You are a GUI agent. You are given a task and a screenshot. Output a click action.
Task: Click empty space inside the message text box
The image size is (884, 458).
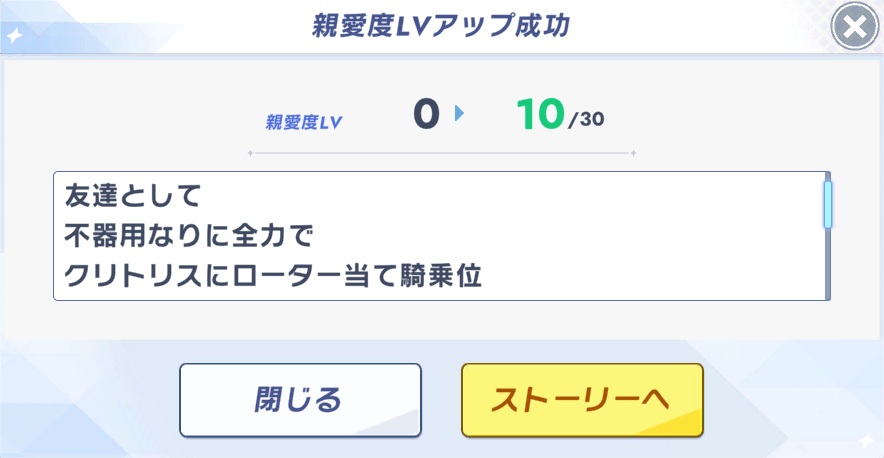tap(650, 235)
